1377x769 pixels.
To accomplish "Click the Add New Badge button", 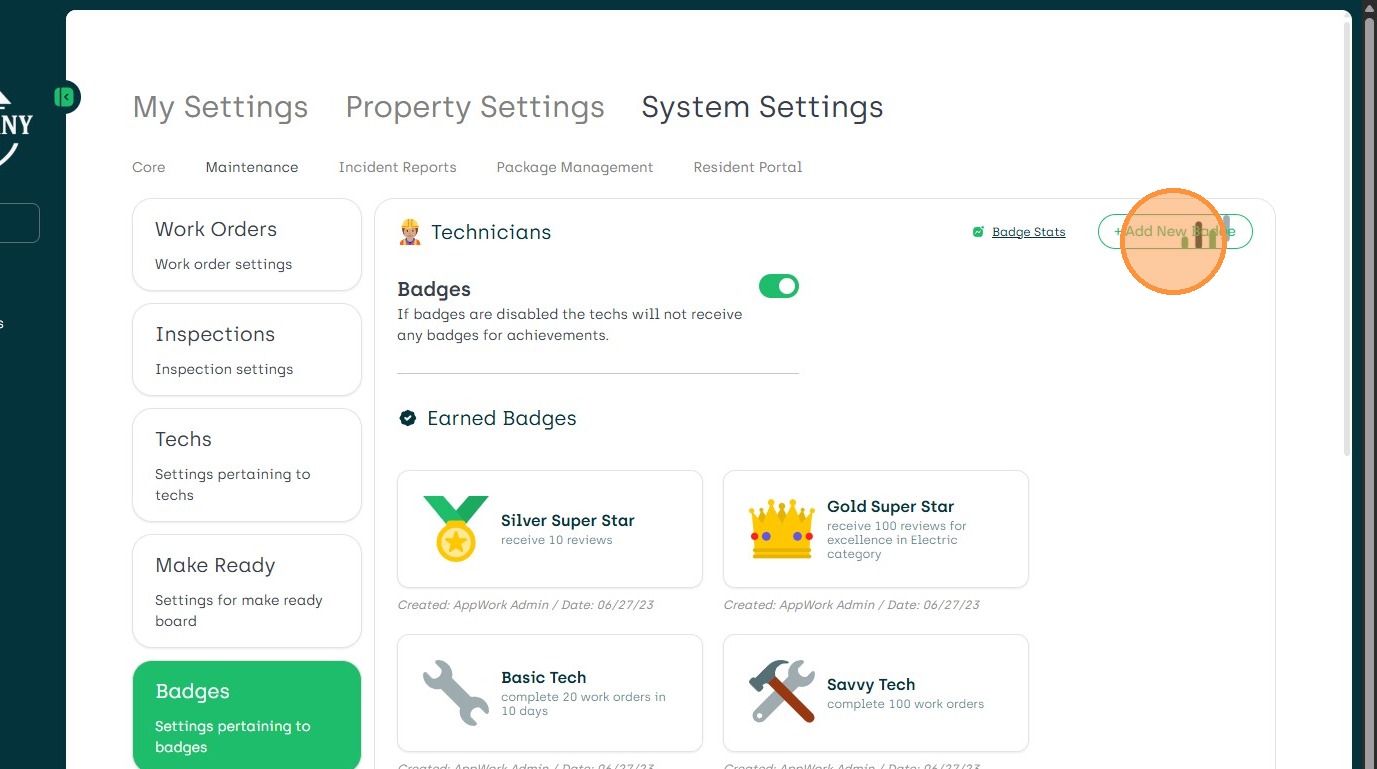I will pos(1175,231).
